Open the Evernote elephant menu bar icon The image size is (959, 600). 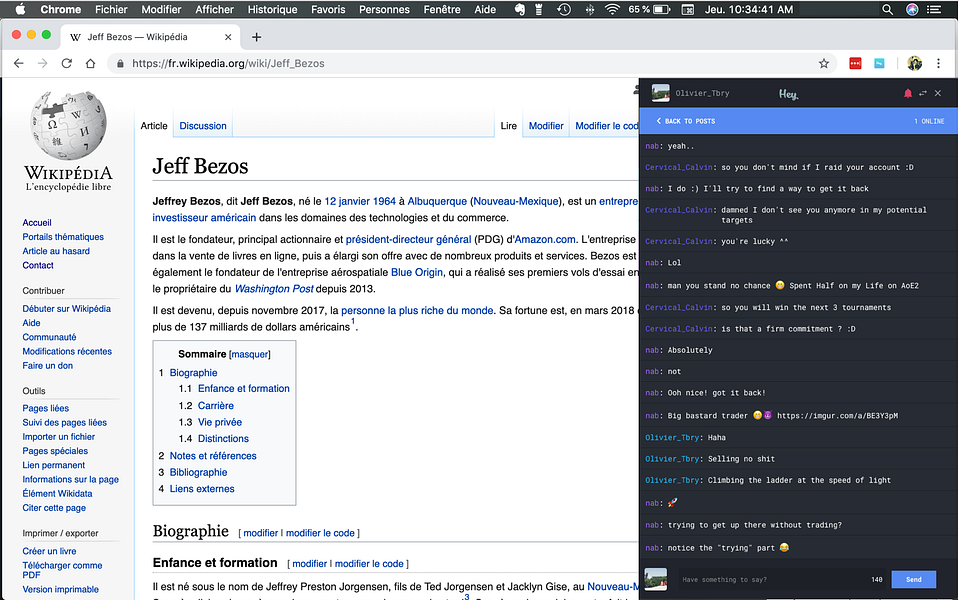[x=519, y=9]
